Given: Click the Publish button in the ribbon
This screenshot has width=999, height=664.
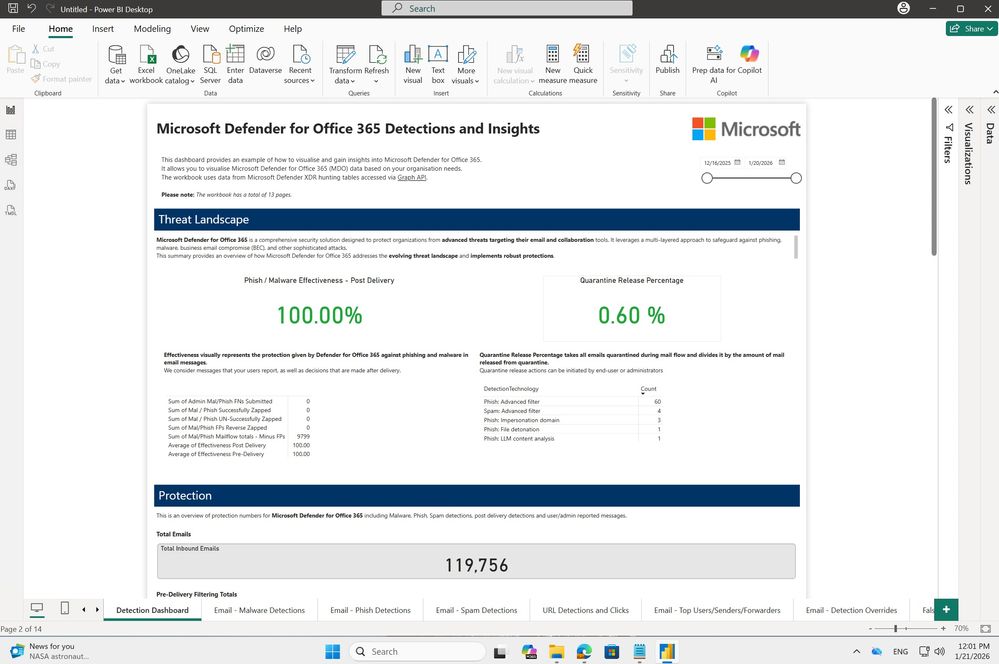Looking at the screenshot, I should 667,62.
